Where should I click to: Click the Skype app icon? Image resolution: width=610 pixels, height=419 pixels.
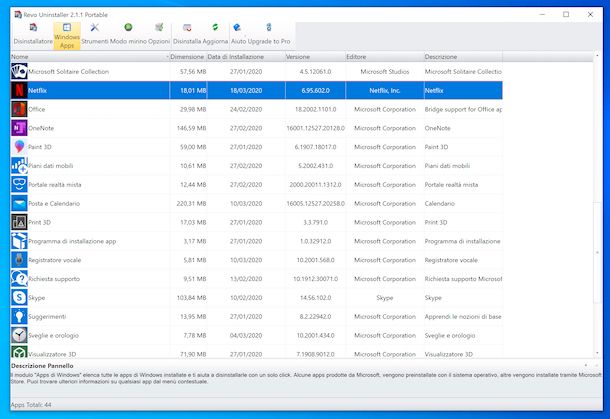point(19,298)
